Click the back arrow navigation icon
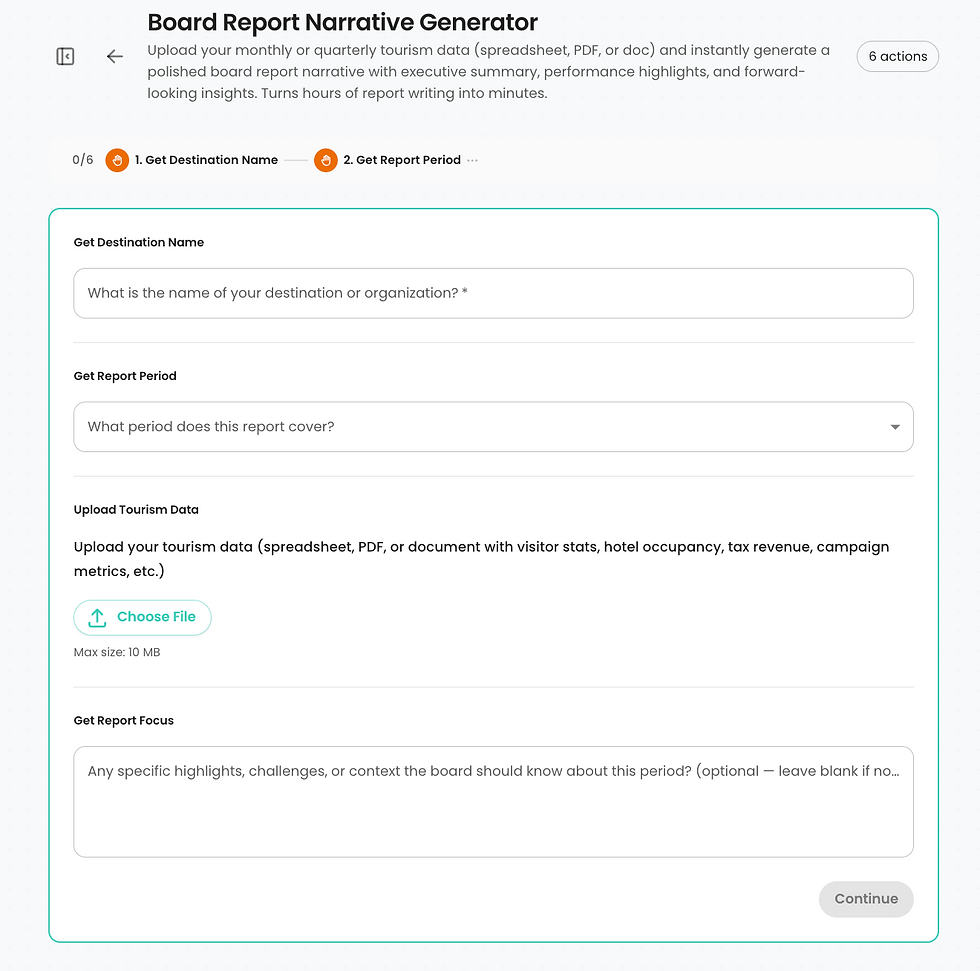The width and height of the screenshot is (980, 971). [114, 56]
